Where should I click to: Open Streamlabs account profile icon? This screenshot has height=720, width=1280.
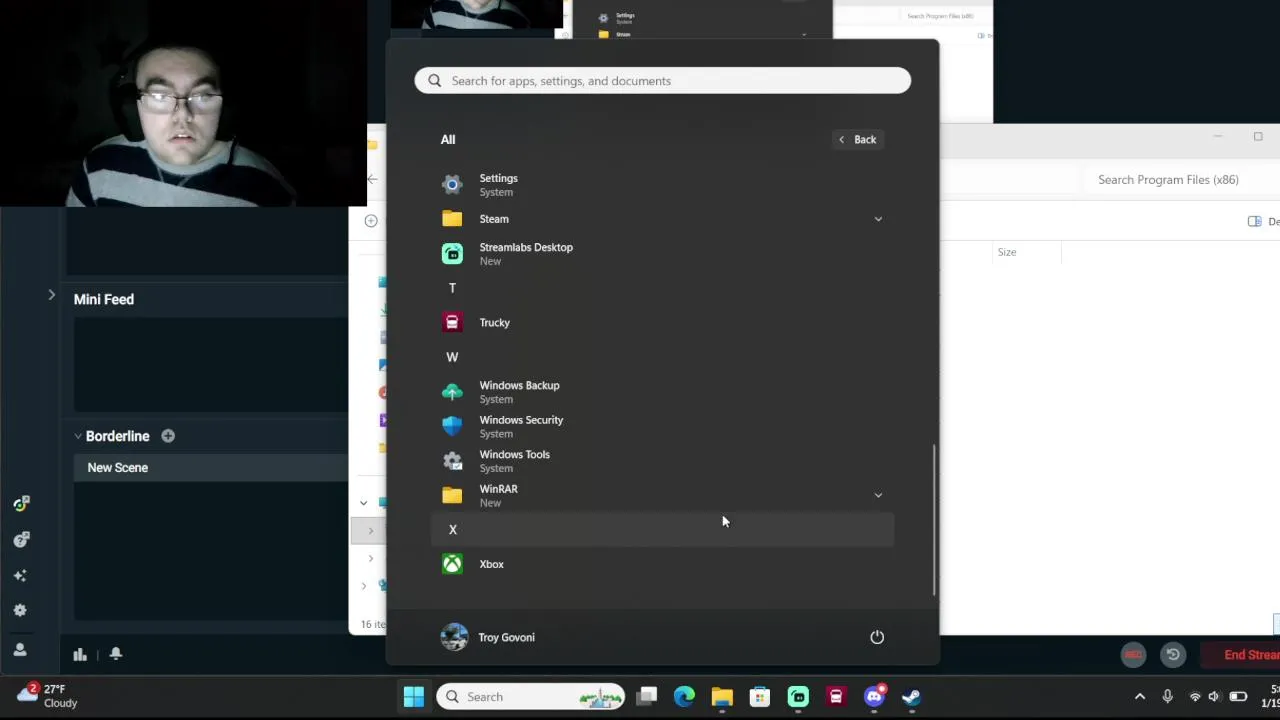[x=20, y=649]
